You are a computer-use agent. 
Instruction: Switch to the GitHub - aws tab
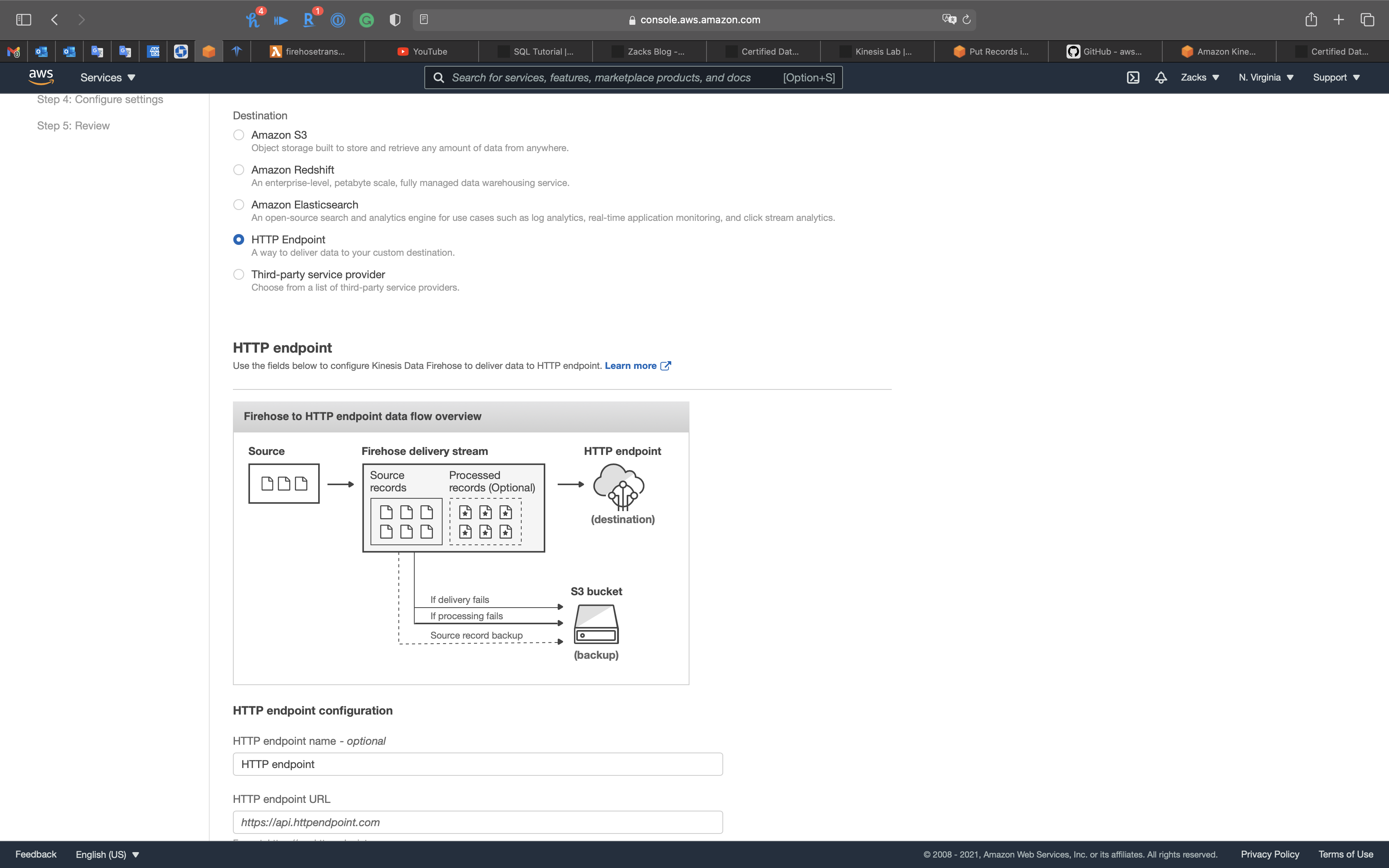coord(1105,52)
